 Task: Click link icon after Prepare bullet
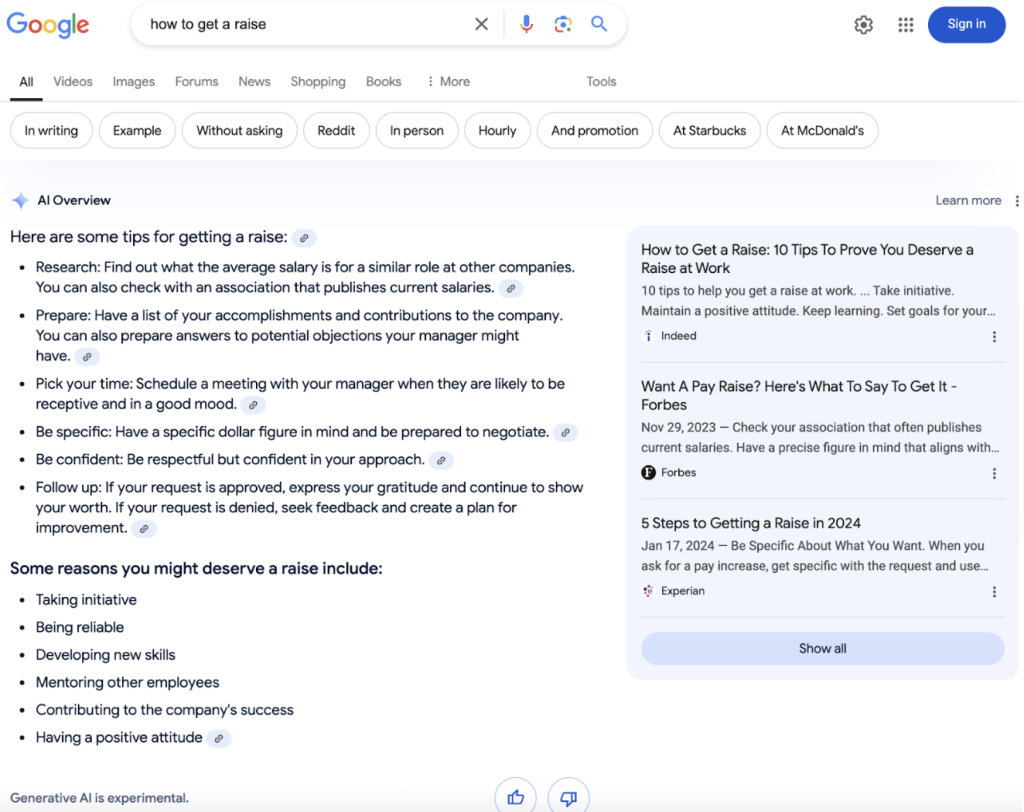87,357
